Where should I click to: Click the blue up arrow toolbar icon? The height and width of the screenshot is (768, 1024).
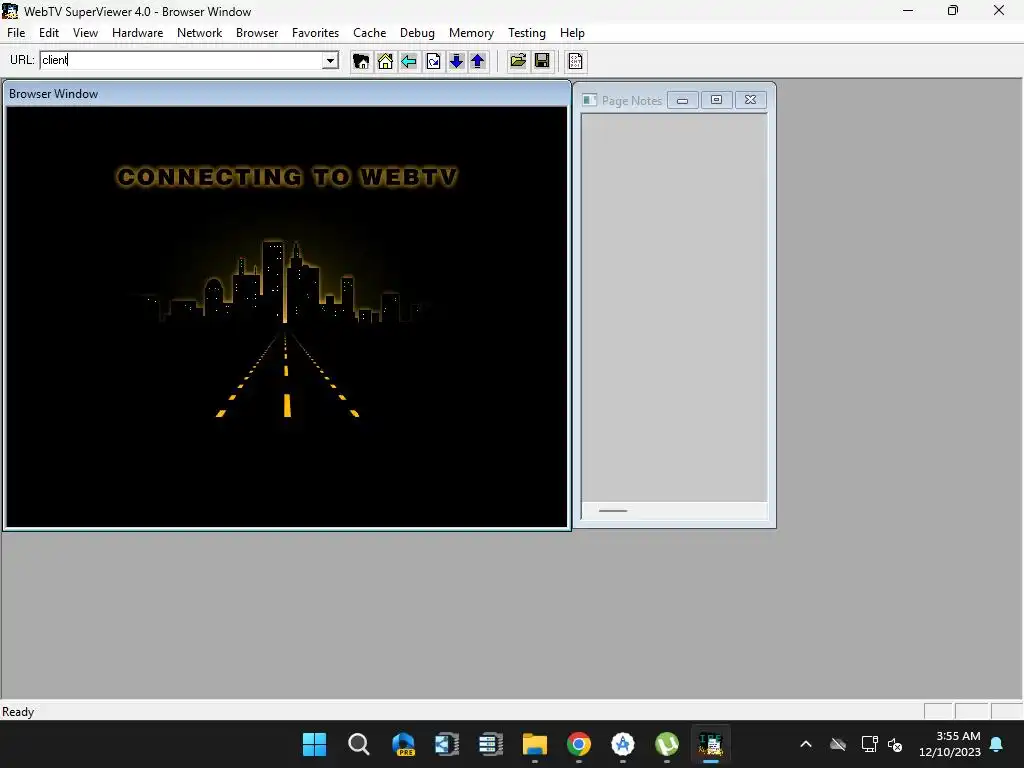(x=478, y=61)
